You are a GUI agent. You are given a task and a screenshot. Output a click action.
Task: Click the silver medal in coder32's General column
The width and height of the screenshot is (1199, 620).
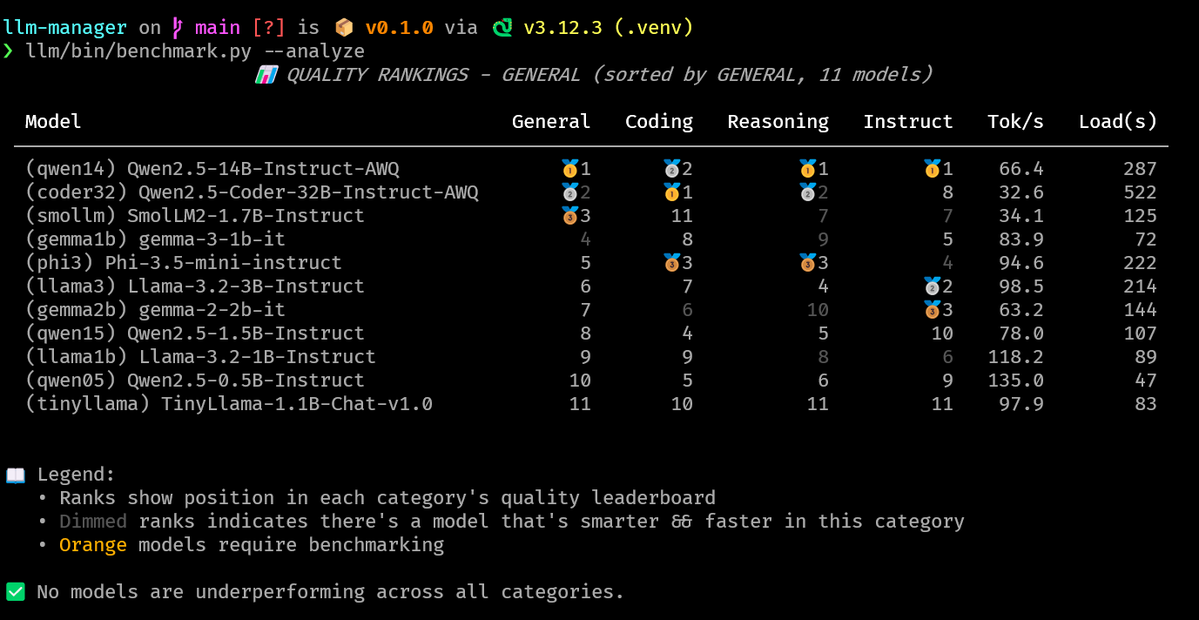coord(570,192)
